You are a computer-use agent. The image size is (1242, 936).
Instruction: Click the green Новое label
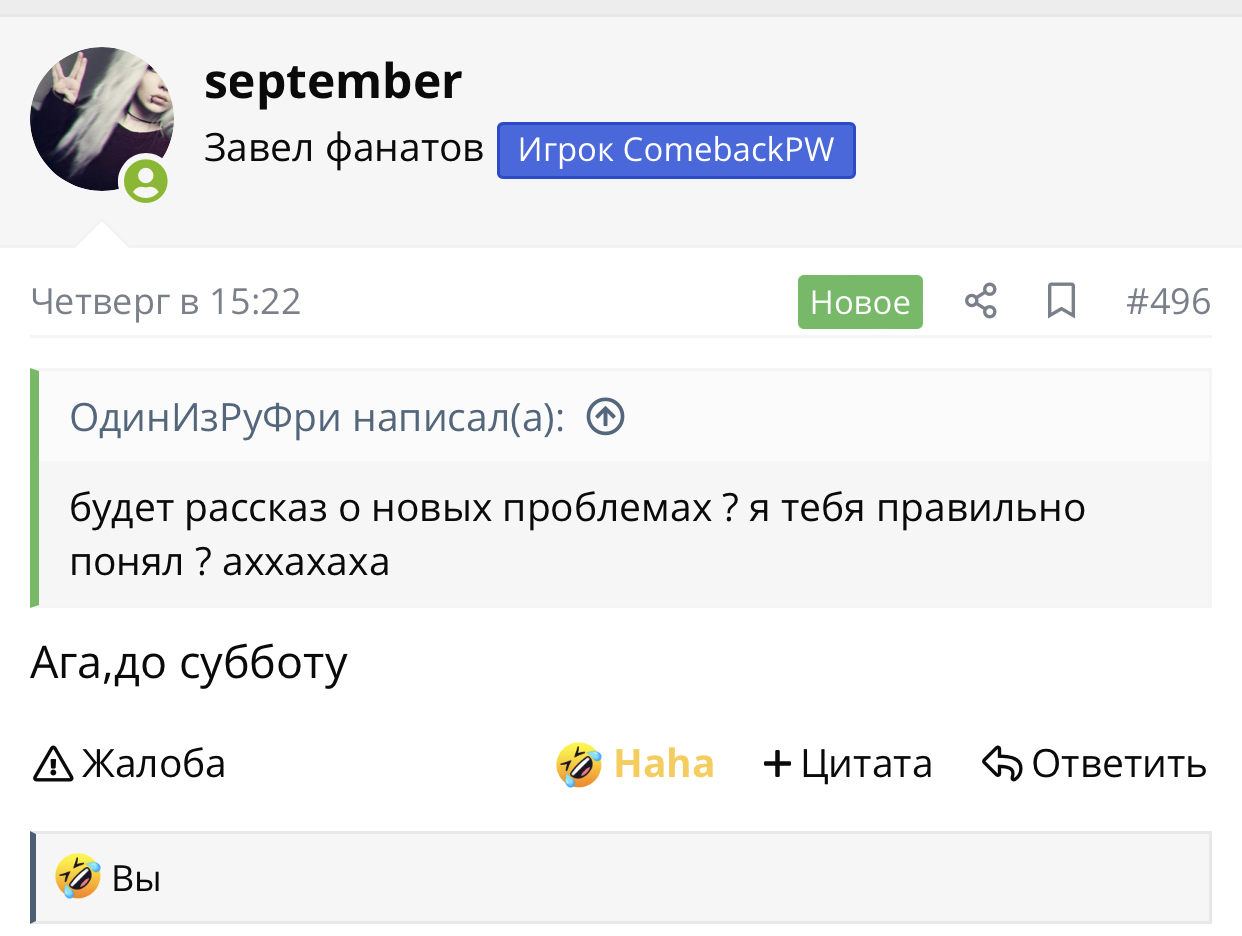pos(859,302)
